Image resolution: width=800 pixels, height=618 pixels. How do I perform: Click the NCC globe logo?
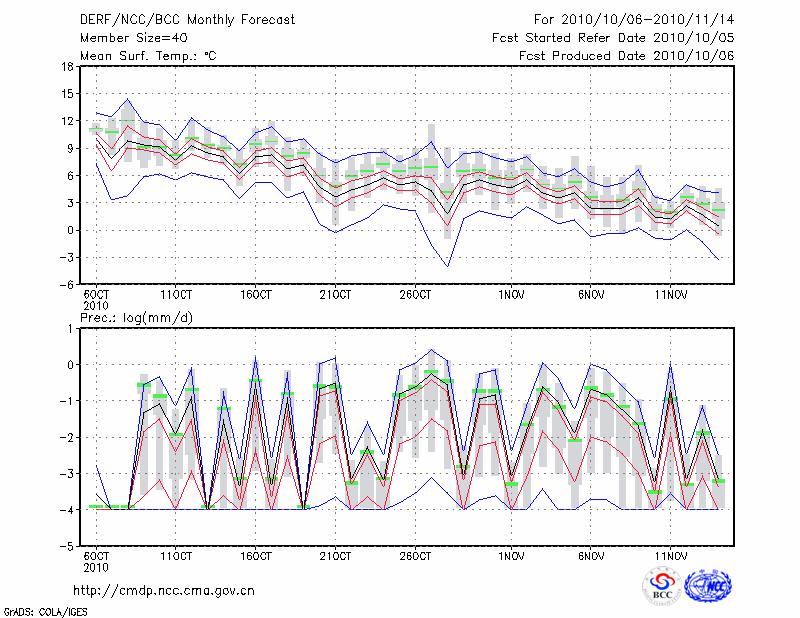pos(707,585)
